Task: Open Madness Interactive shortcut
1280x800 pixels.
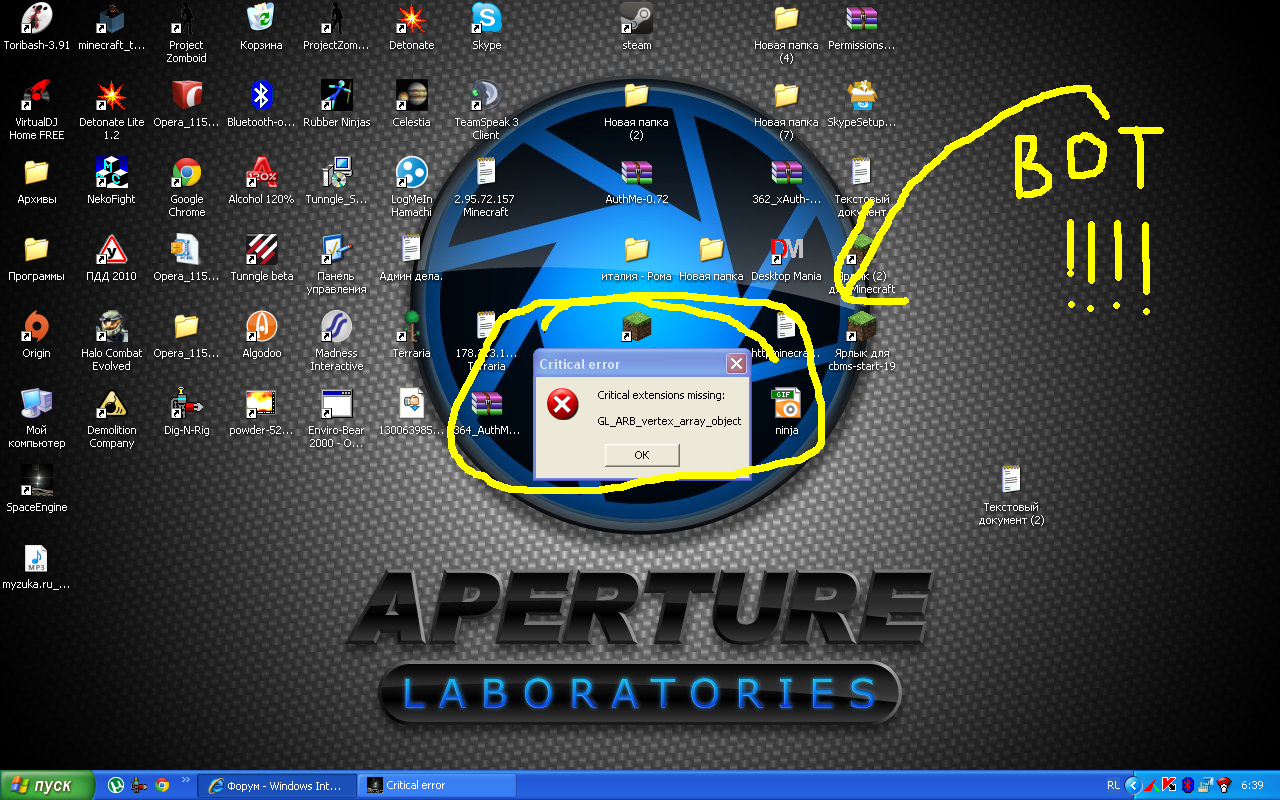Action: [336, 341]
